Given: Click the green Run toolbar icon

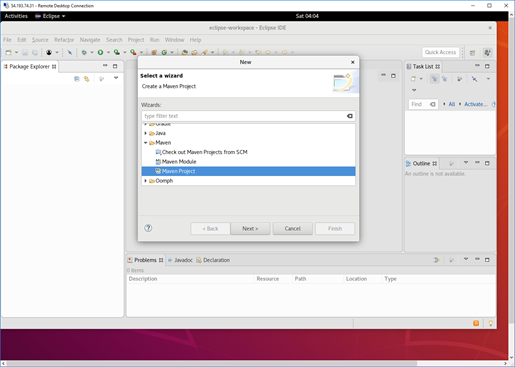Looking at the screenshot, I should [100, 52].
